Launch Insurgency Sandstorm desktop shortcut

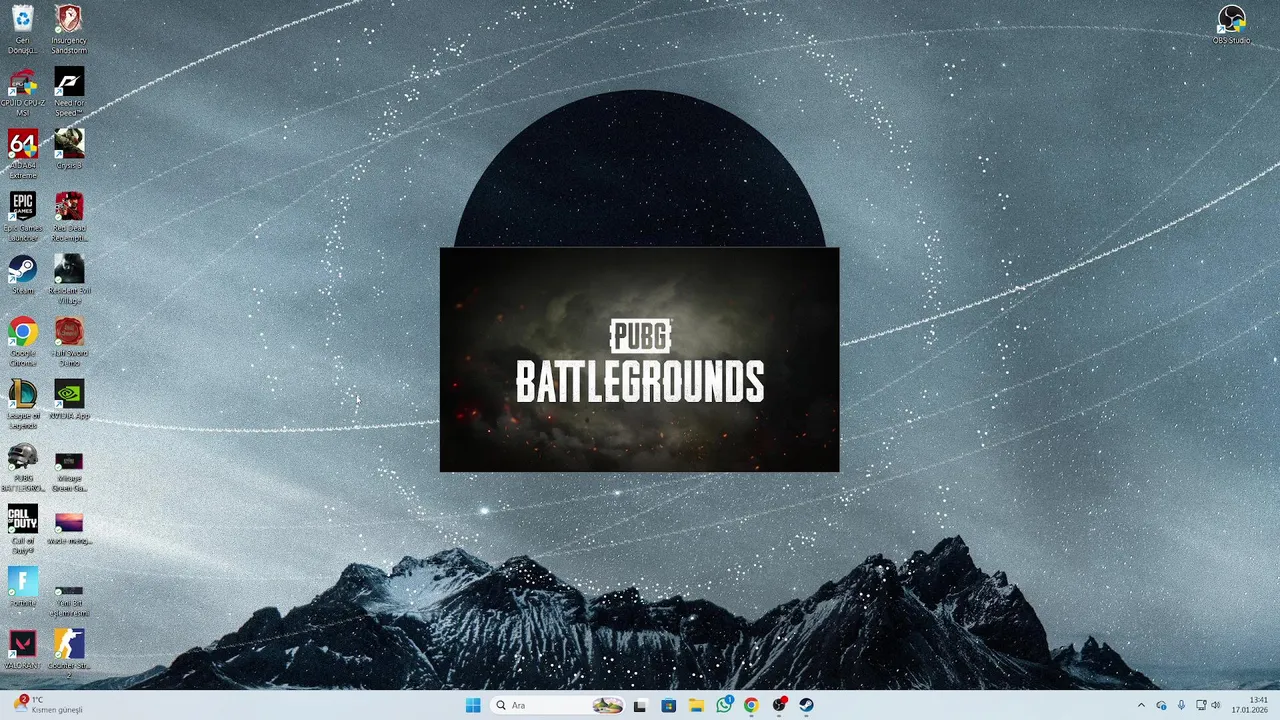pos(69,29)
